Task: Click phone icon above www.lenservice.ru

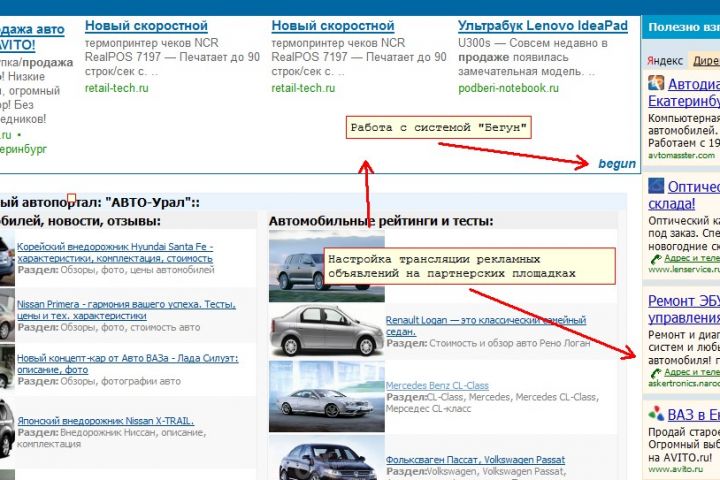Action: (x=656, y=259)
